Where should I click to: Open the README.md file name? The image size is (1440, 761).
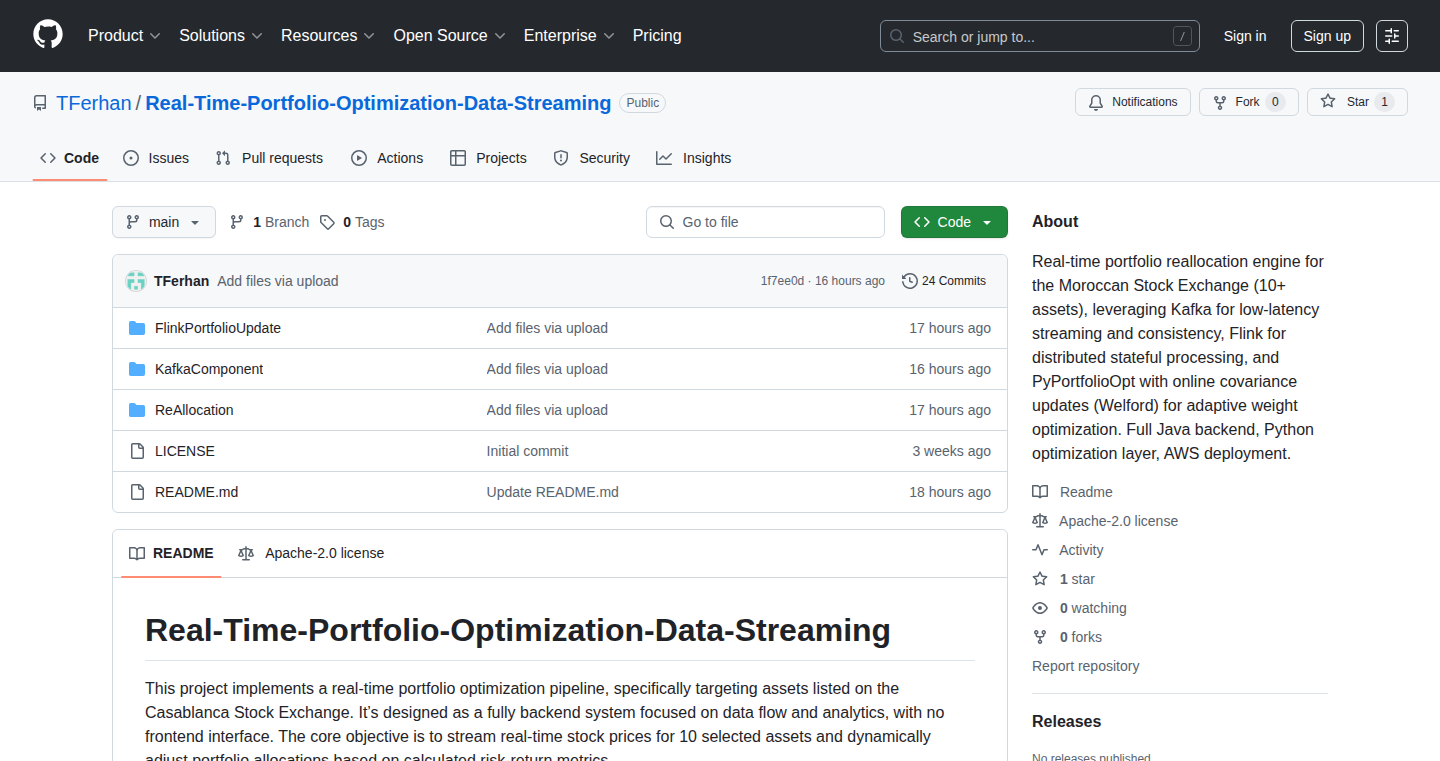(197, 492)
